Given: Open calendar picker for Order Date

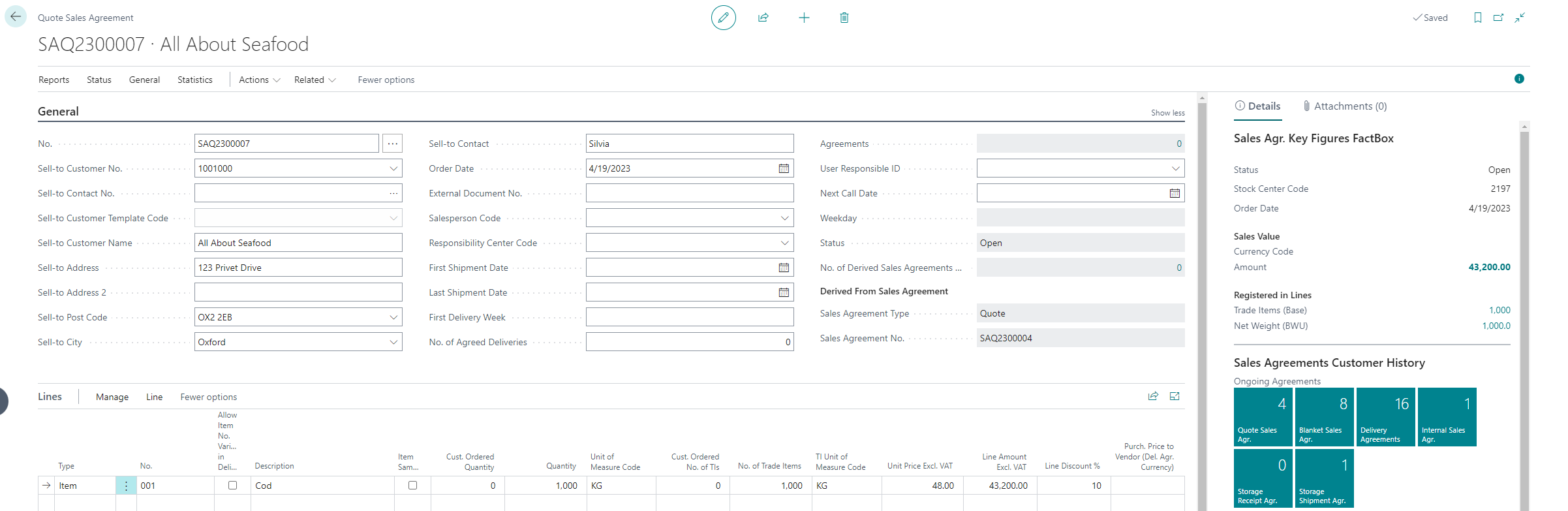Looking at the screenshot, I should [784, 168].
